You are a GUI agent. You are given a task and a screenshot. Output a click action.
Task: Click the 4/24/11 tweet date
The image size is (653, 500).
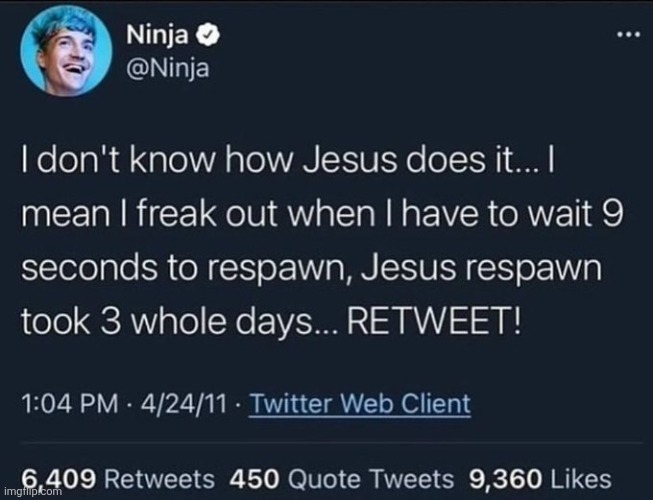tap(170, 404)
